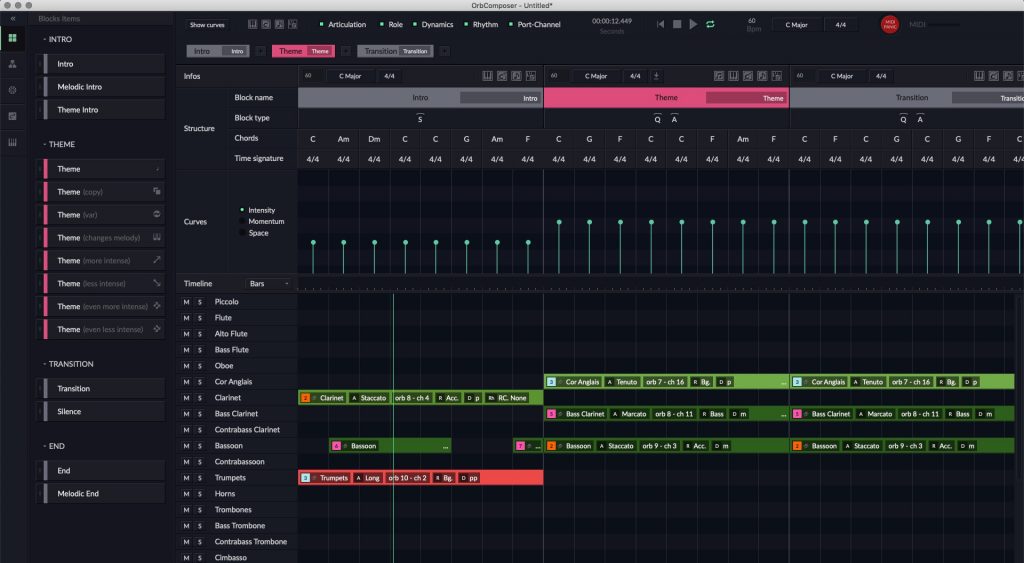Click piano icon in Intro block info header
1024x563 pixels.
pyautogui.click(x=487, y=76)
